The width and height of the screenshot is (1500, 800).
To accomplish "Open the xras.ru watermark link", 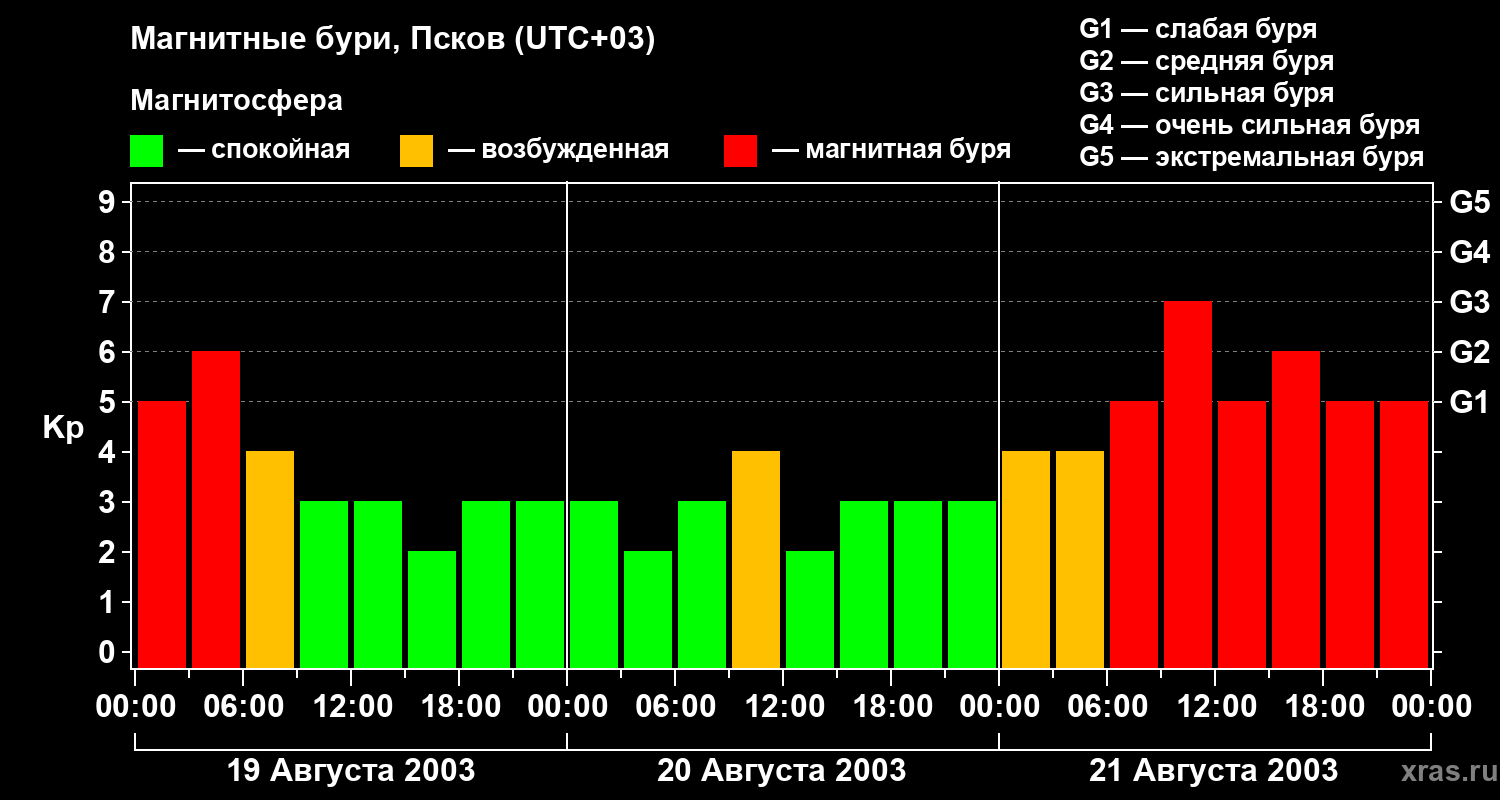I will [x=1444, y=772].
